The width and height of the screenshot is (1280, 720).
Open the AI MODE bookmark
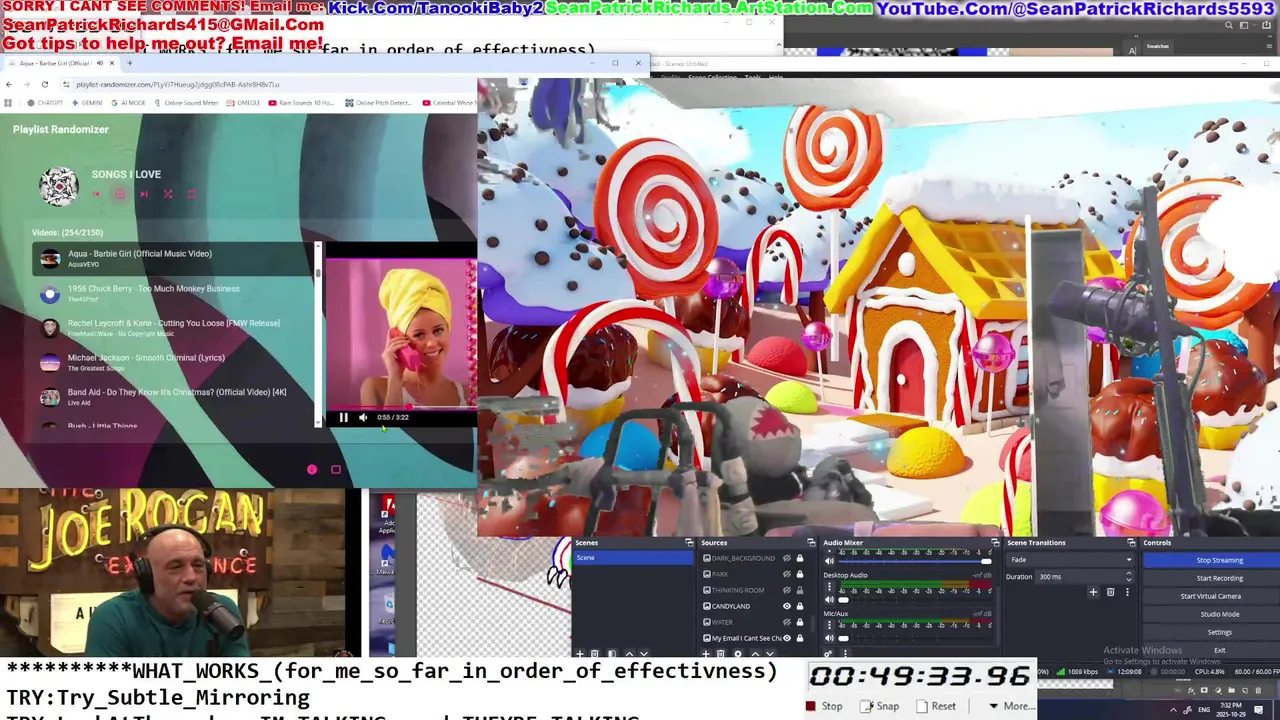pyautogui.click(x=127, y=102)
